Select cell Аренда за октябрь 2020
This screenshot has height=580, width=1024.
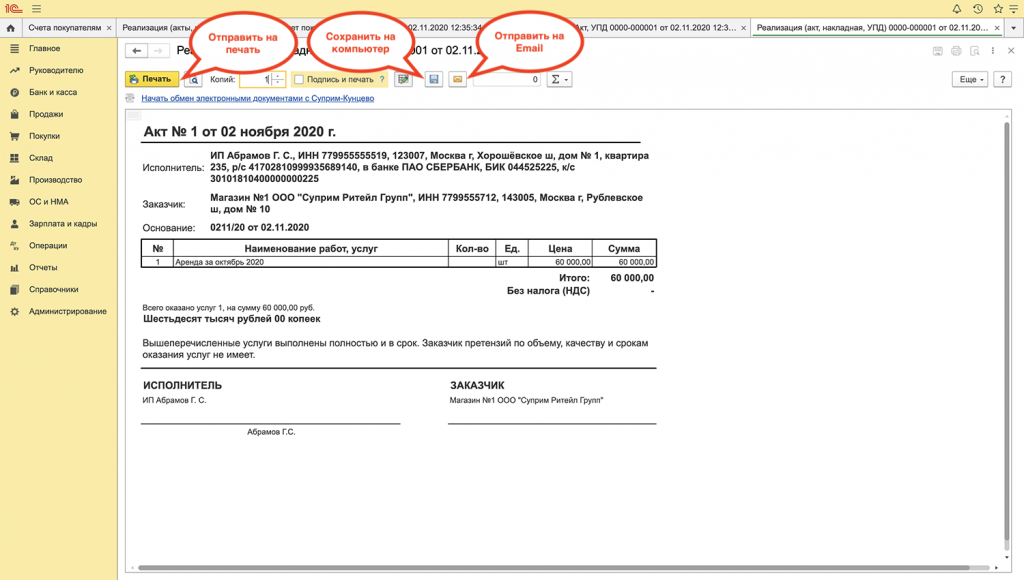pos(311,262)
